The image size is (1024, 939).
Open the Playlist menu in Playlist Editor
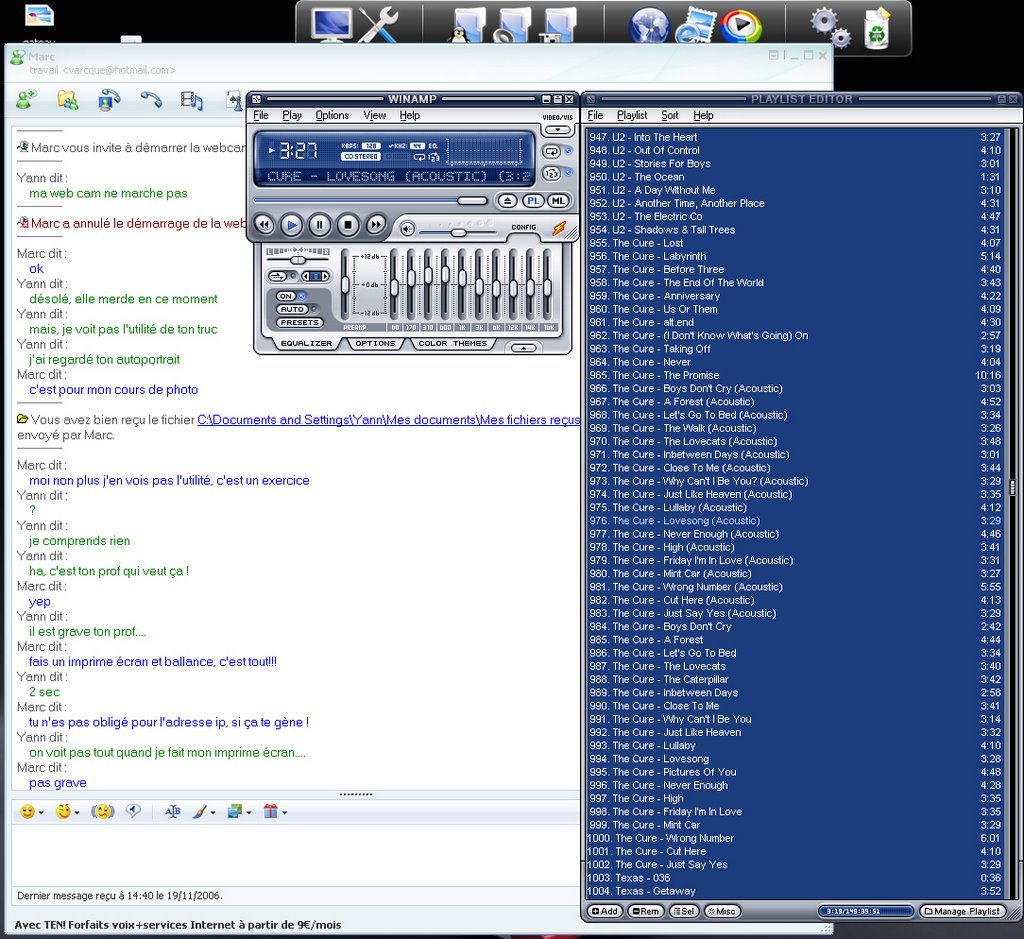pyautogui.click(x=632, y=115)
